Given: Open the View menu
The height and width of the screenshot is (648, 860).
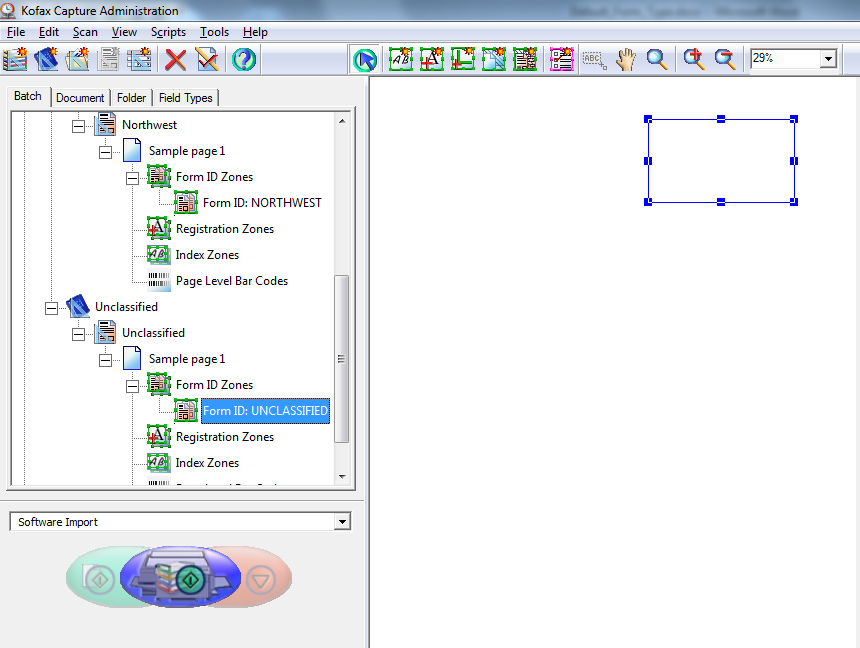Looking at the screenshot, I should (x=125, y=32).
